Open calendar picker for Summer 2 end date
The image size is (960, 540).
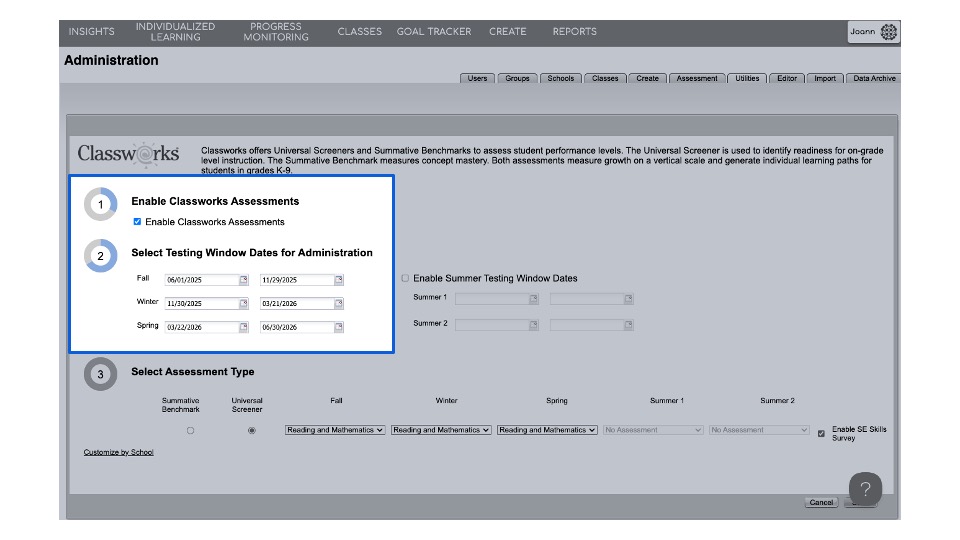628,325
